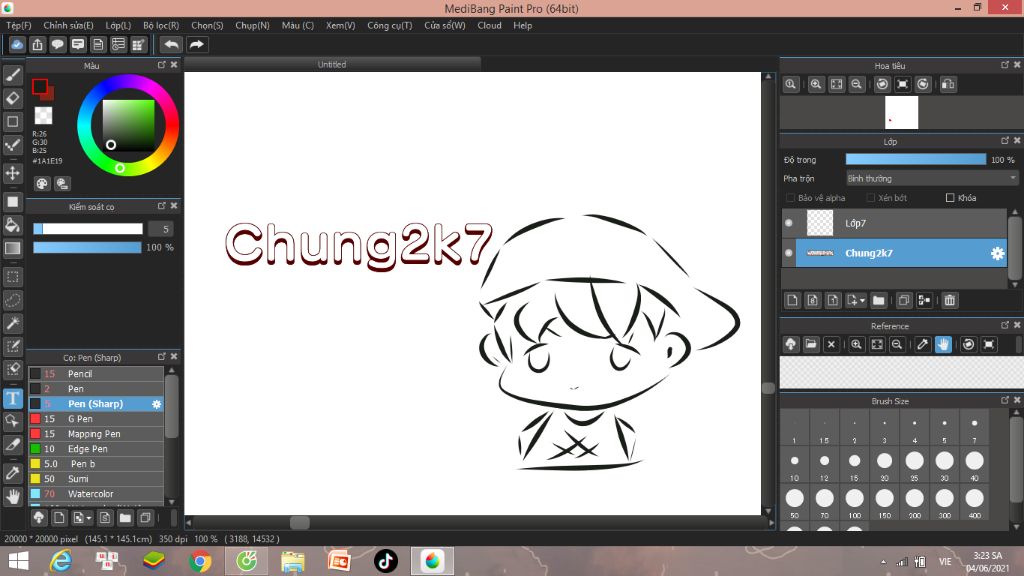The width and height of the screenshot is (1024, 576).
Task: Enable the Khóa lock checkbox
Action: point(950,198)
